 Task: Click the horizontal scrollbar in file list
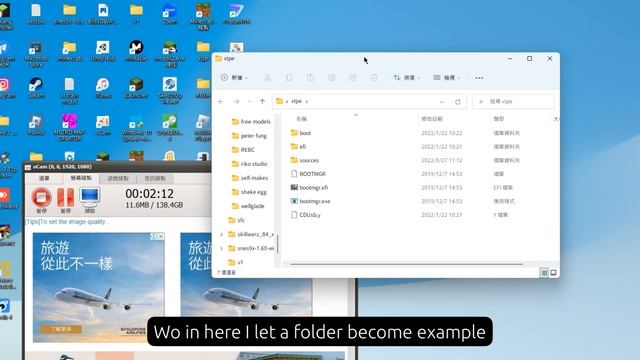pos(406,264)
